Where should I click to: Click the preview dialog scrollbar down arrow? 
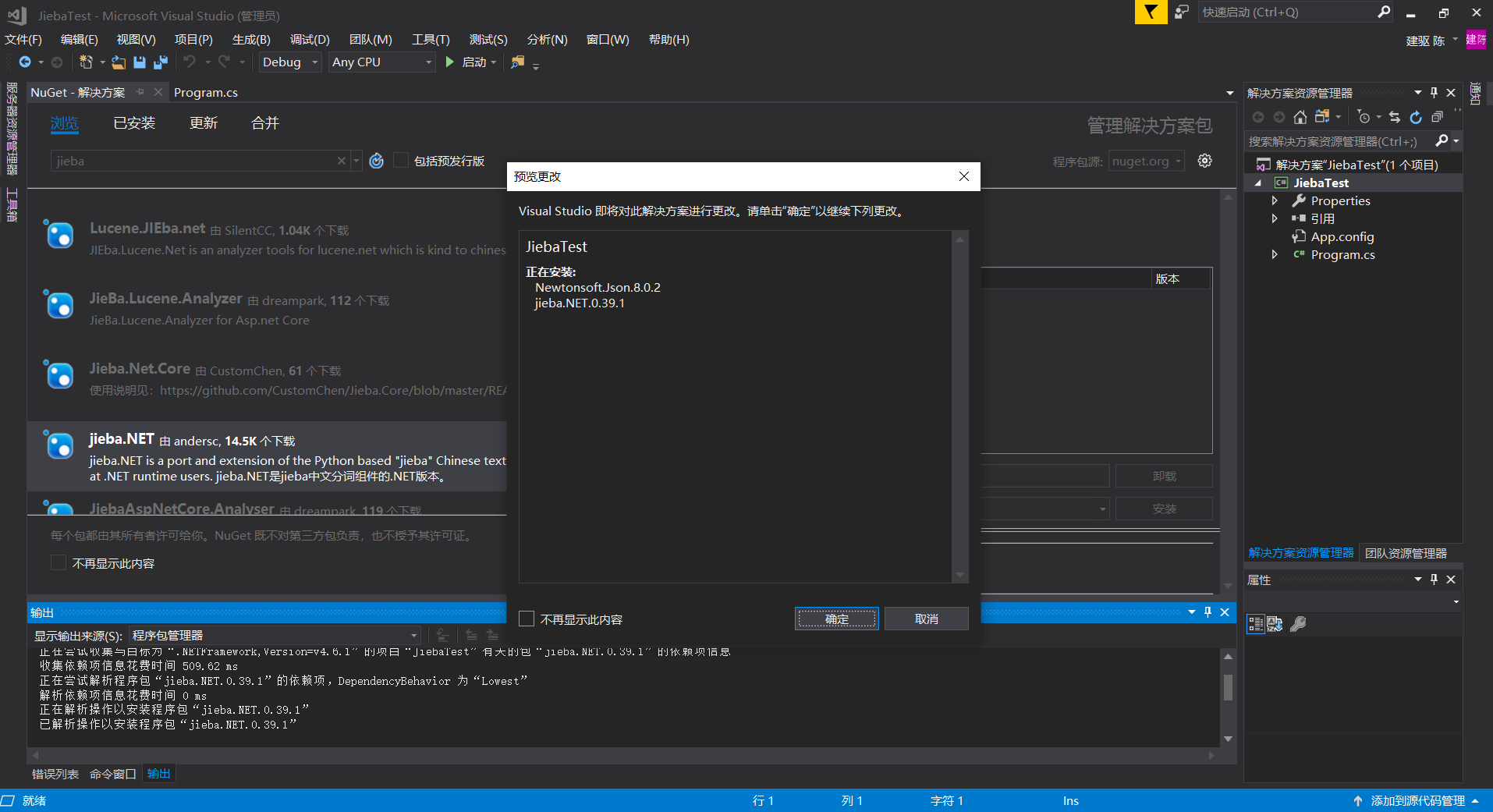[x=959, y=575]
